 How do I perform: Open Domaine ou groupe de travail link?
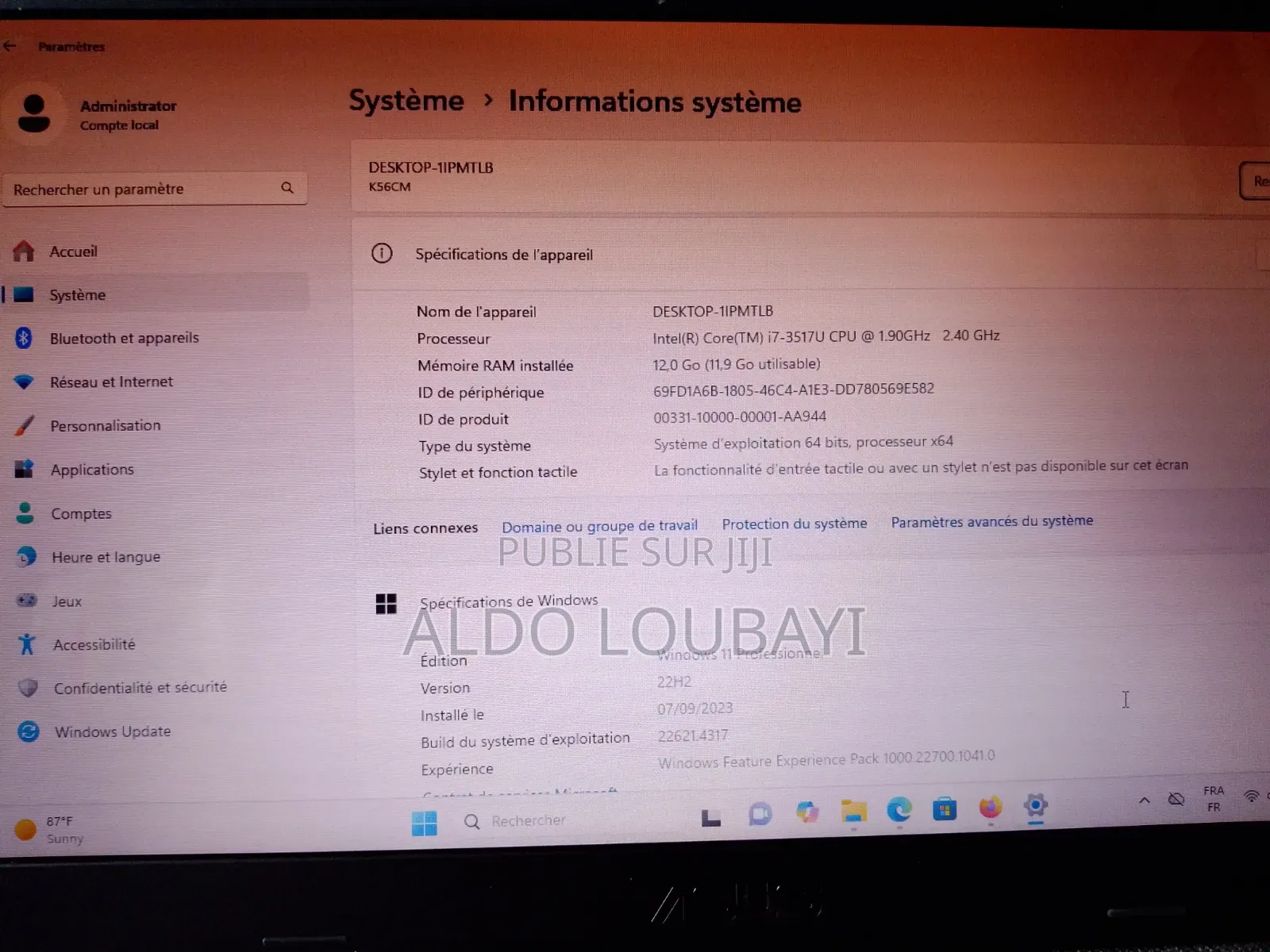[x=599, y=526]
